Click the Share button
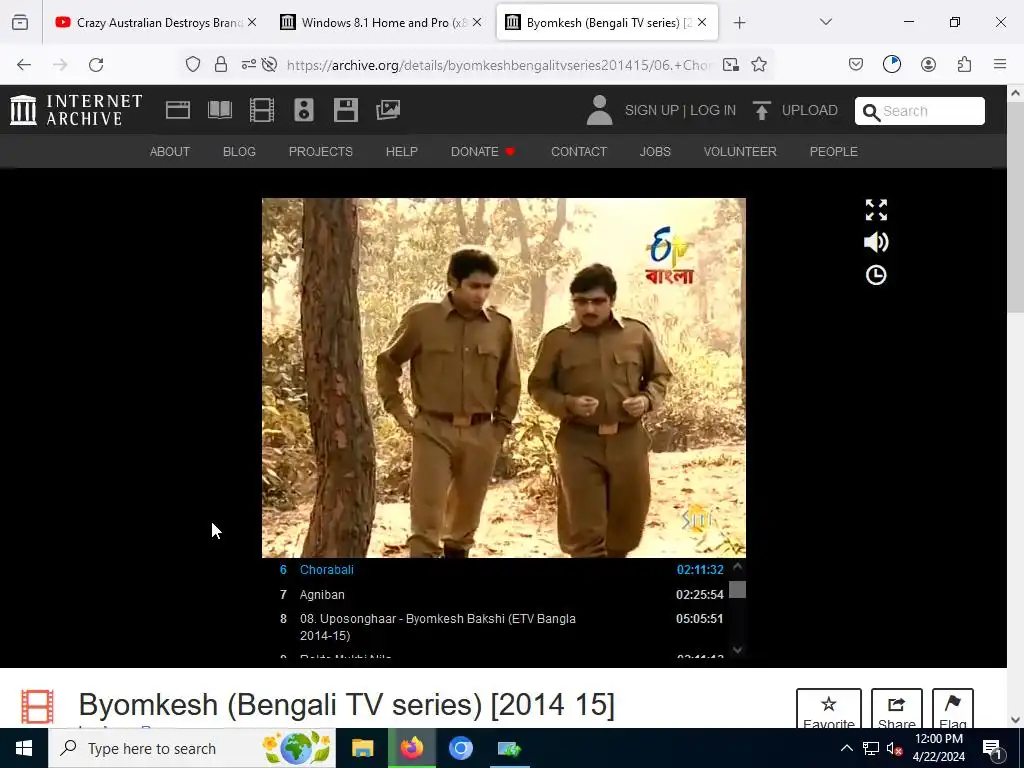 [x=897, y=709]
